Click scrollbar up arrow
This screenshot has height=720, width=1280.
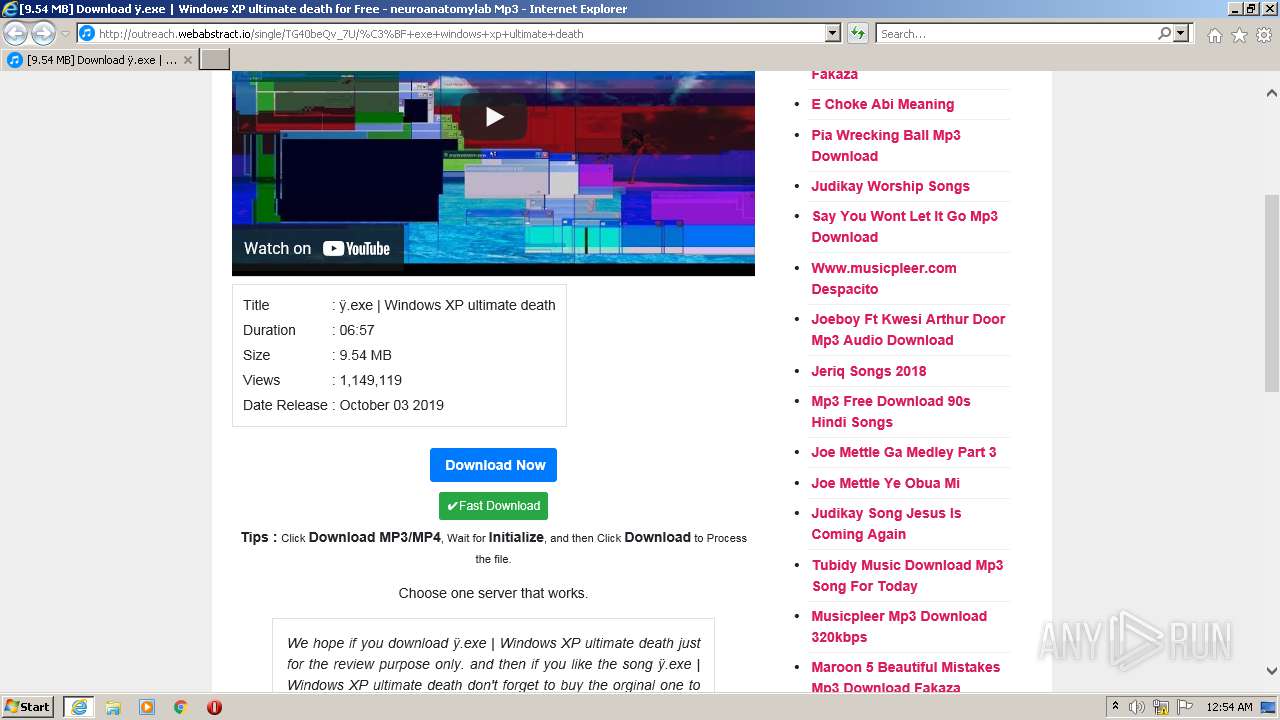point(1271,93)
